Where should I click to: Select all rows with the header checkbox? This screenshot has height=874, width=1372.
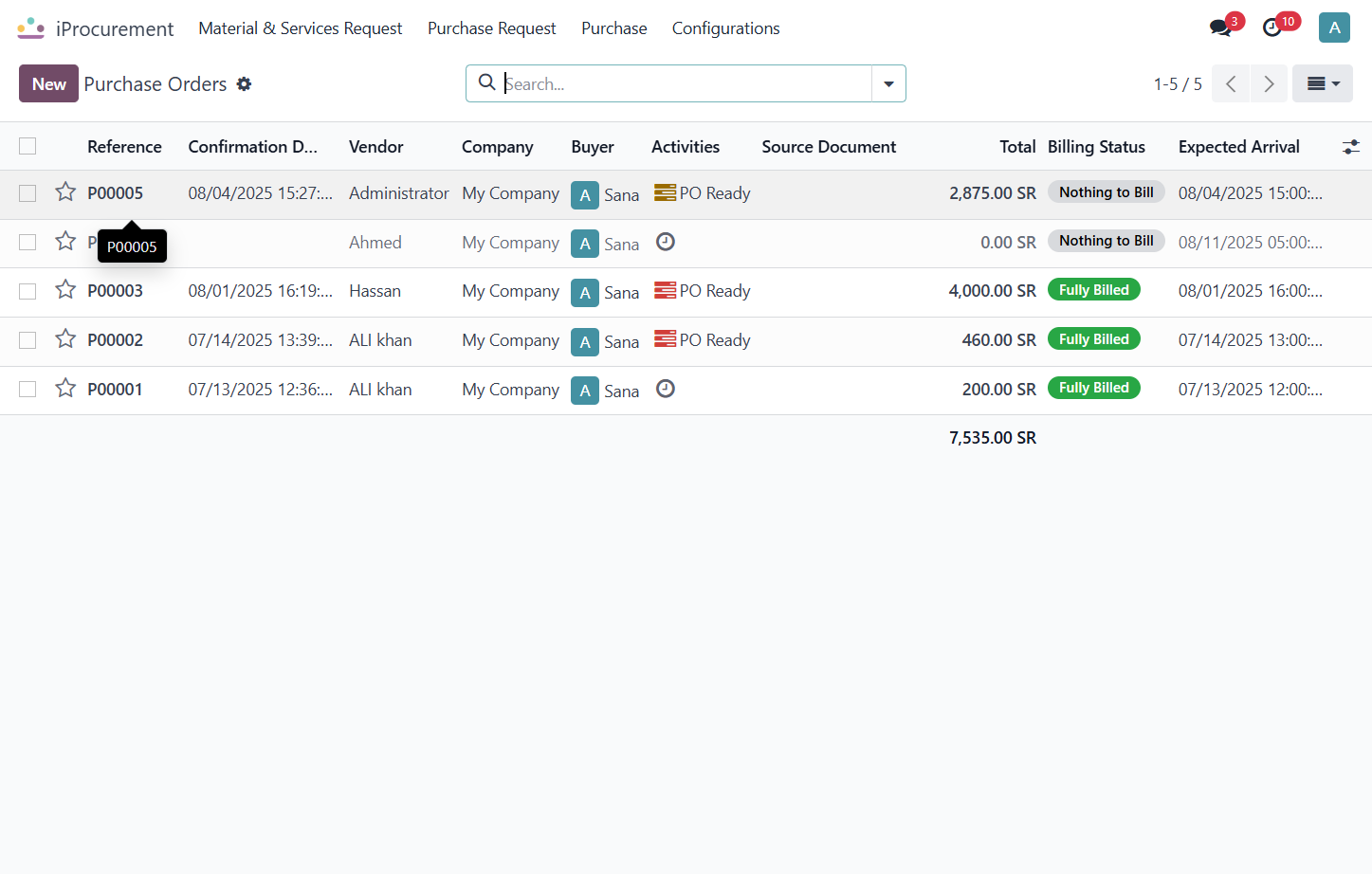(27, 146)
